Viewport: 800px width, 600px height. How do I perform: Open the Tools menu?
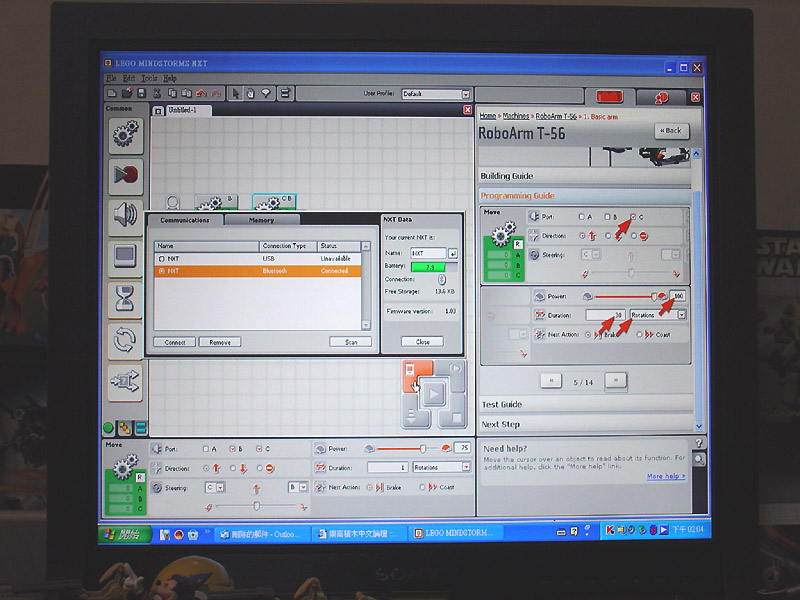(x=149, y=78)
